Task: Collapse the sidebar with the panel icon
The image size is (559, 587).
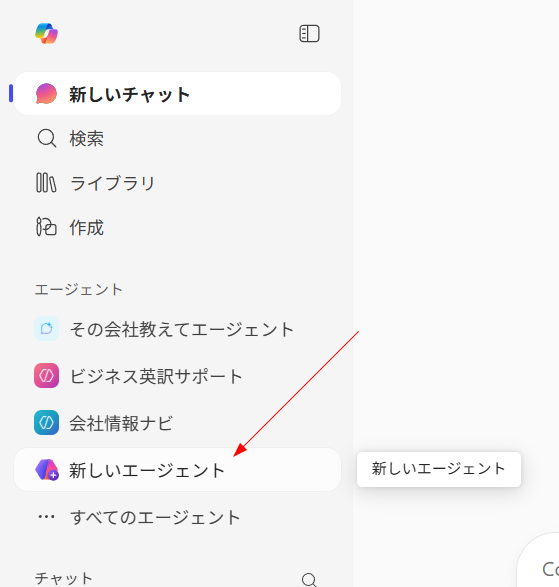Action: pos(309,34)
